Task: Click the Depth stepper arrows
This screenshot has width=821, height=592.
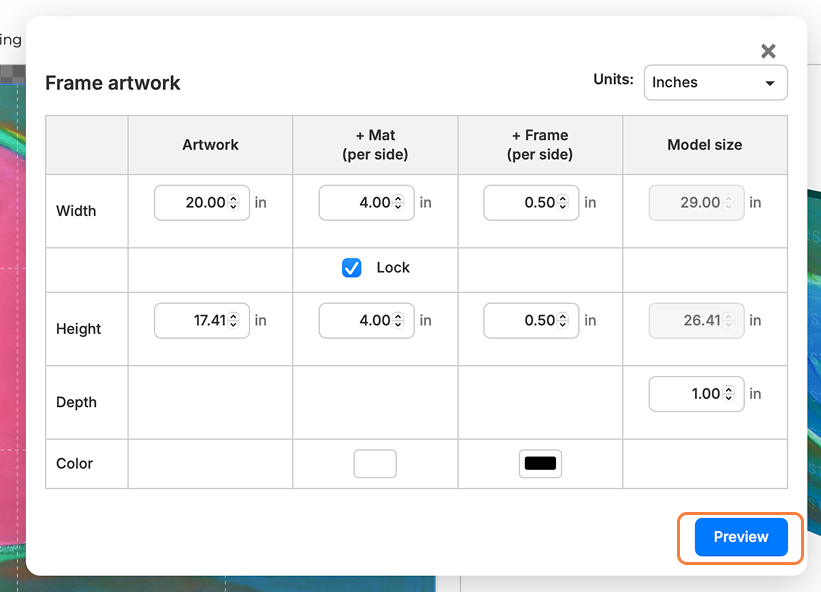Action: [x=728, y=394]
